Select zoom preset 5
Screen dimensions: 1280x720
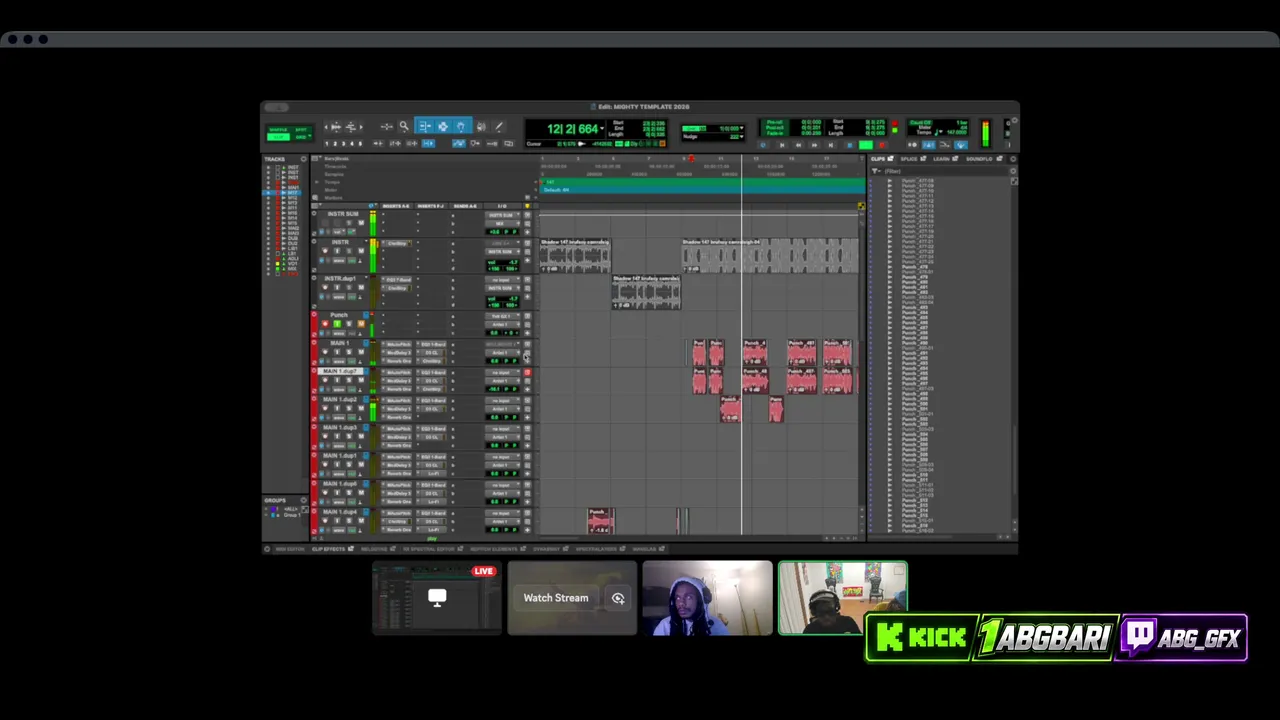[x=360, y=144]
